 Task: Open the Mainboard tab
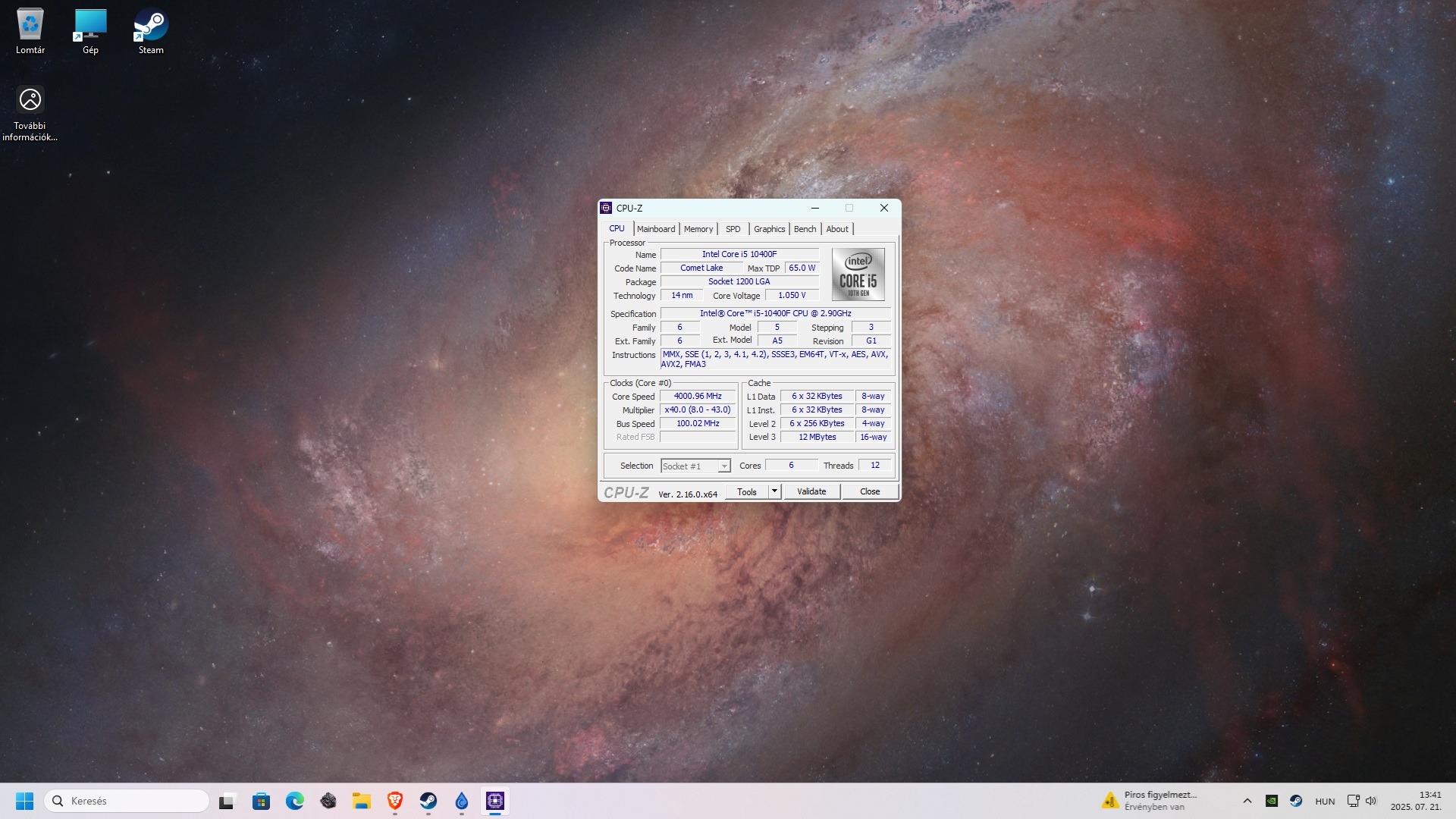[x=655, y=229]
